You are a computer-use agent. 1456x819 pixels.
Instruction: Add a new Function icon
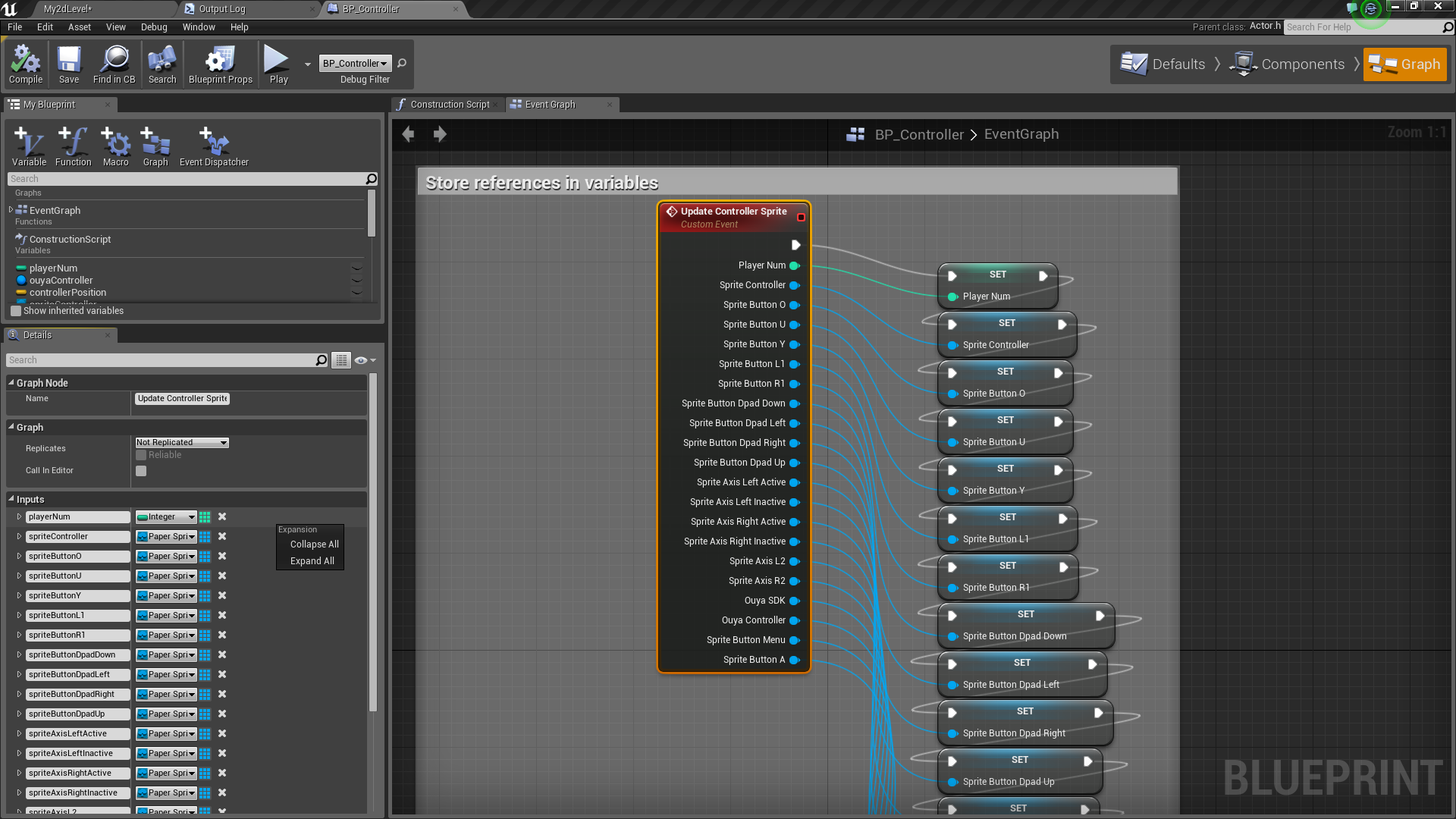pos(73,146)
